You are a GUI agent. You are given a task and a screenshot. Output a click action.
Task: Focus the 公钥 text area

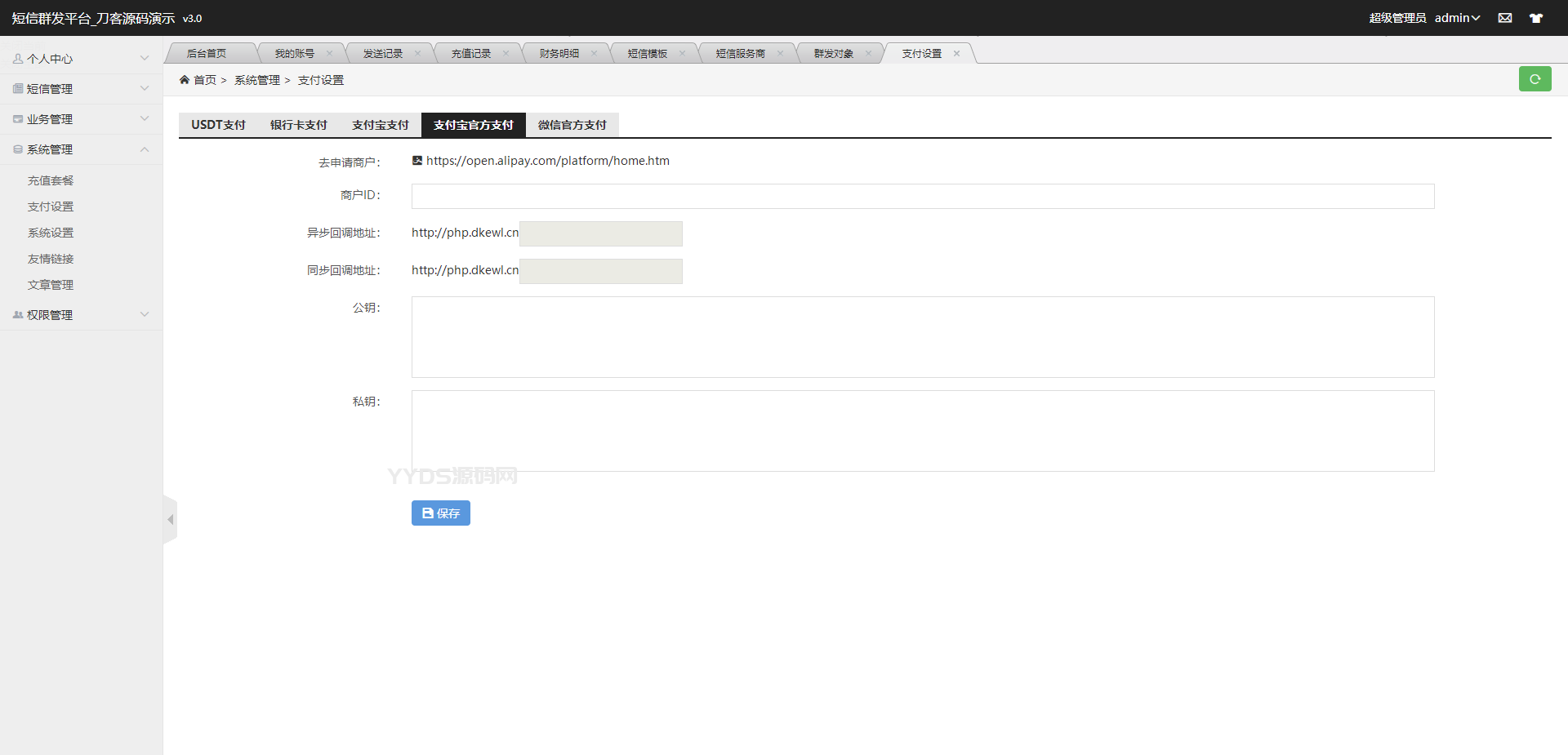[922, 336]
